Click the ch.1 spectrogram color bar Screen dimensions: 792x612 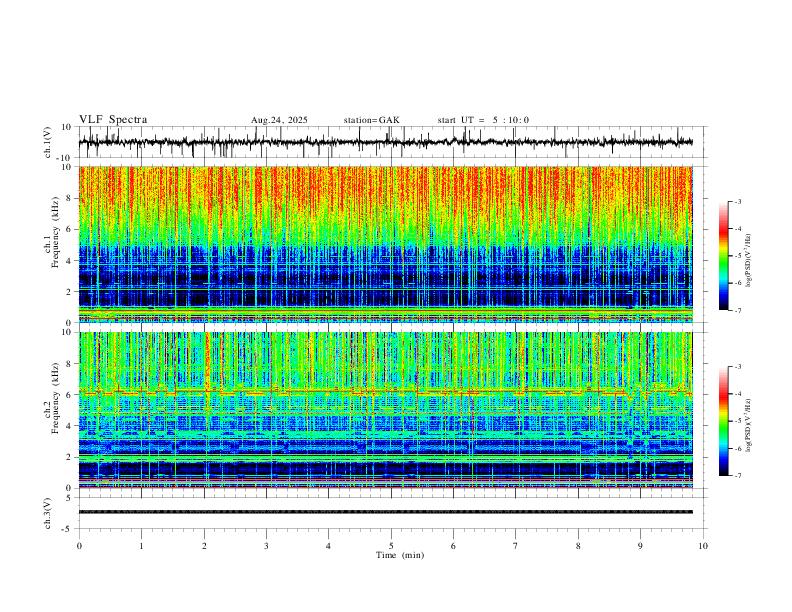tap(724, 256)
